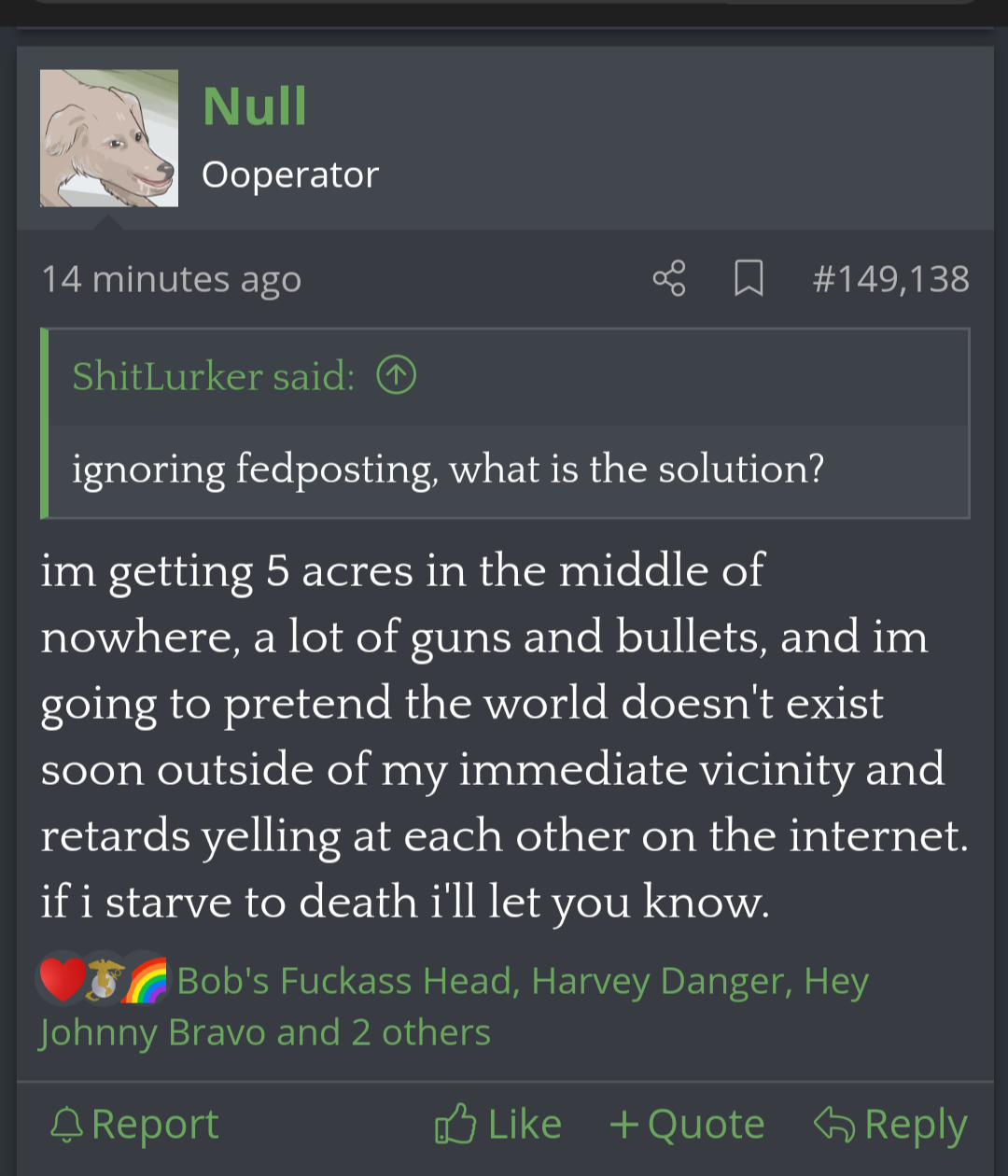Click the bell icon beside Report
1008x1176 pixels.
coord(66,1125)
